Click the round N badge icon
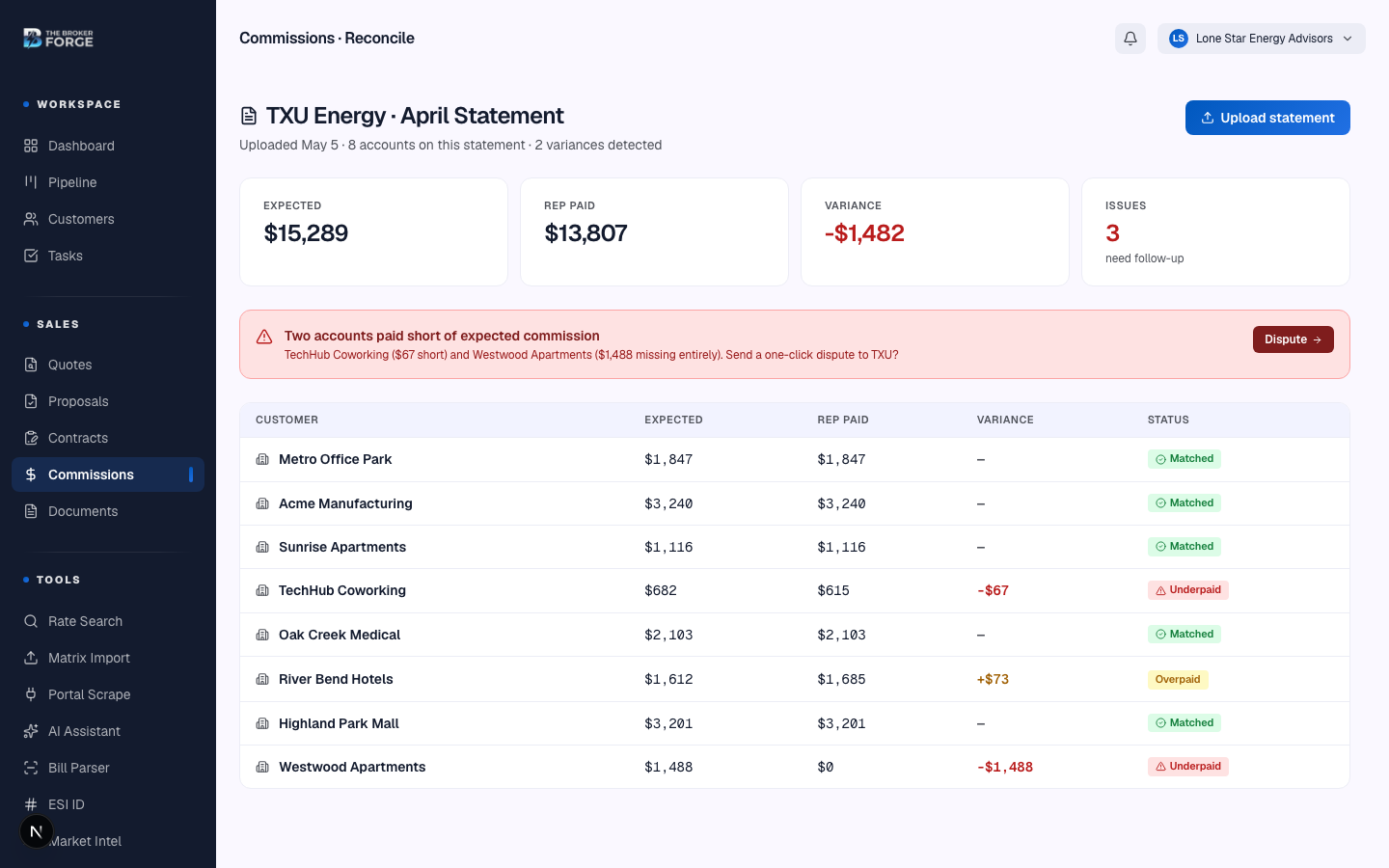1389x868 pixels. coord(36,831)
